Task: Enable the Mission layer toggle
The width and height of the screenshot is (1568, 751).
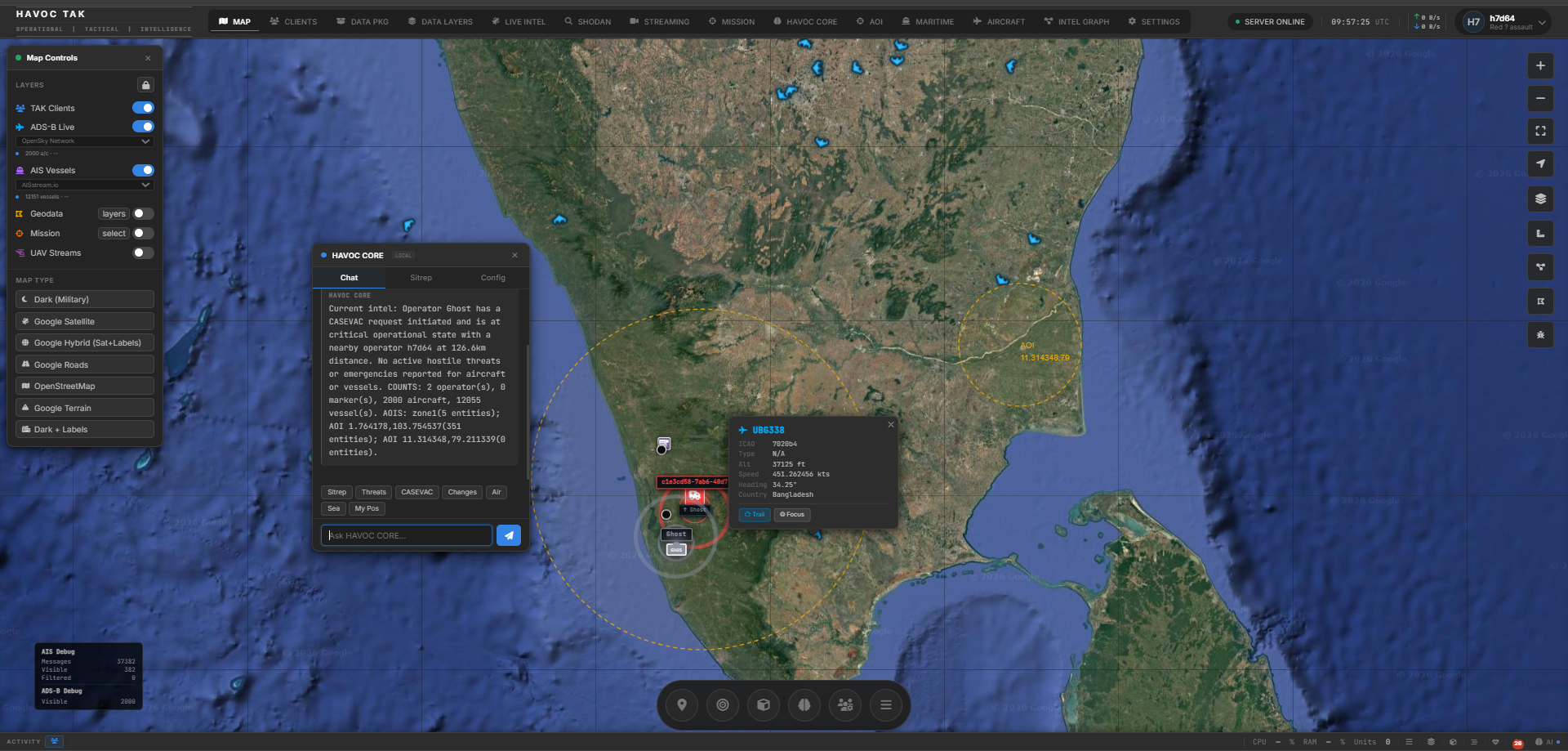Action: pyautogui.click(x=143, y=234)
